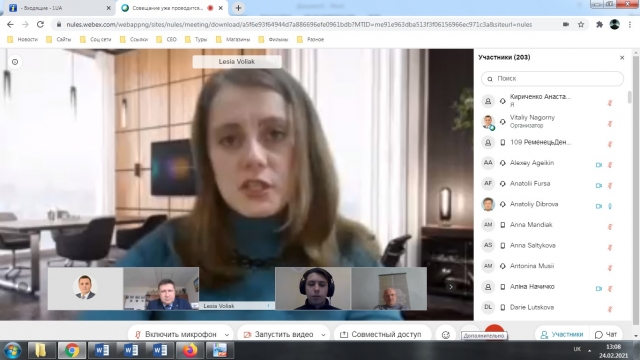
Task: Open Chrome from the taskbar
Action: (x=72, y=351)
